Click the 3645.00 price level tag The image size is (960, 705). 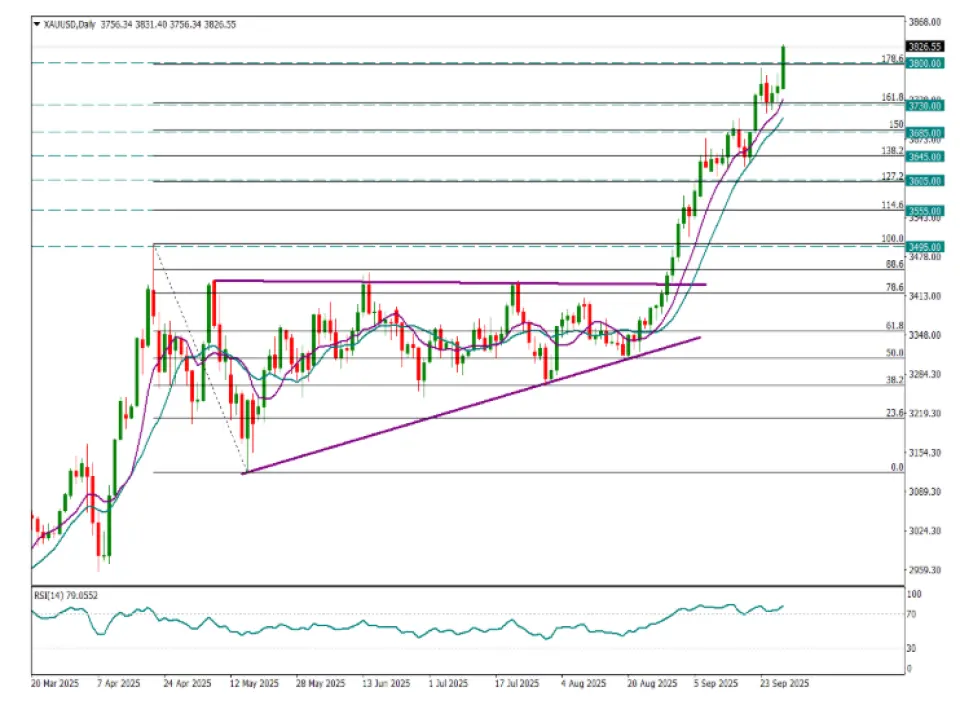pyautogui.click(x=924, y=156)
